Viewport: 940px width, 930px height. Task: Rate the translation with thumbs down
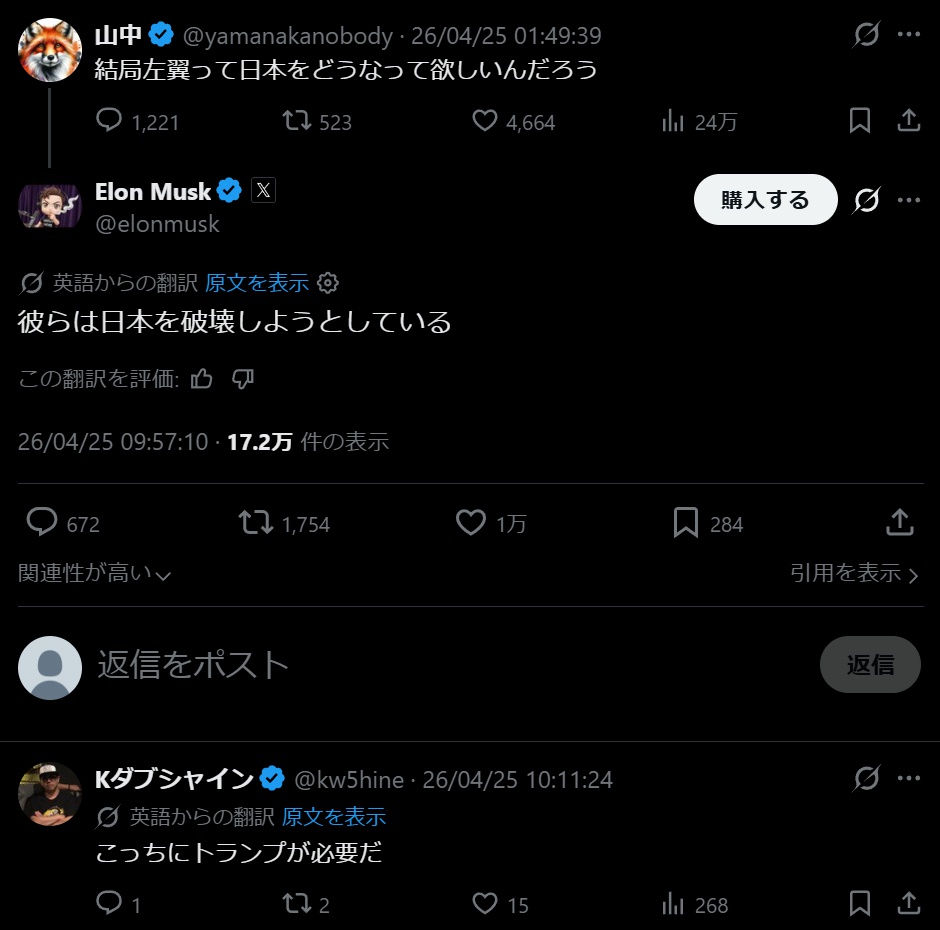[x=243, y=379]
